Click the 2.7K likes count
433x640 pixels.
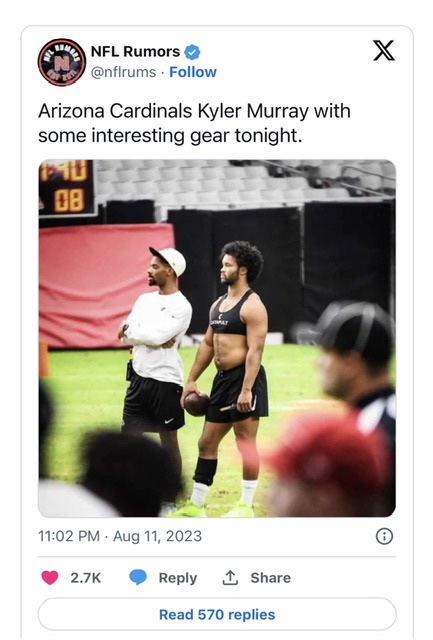(85, 578)
